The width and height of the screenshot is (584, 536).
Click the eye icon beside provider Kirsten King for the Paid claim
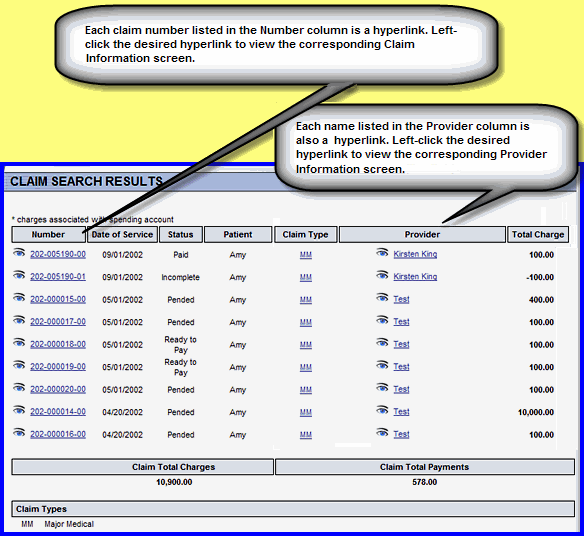click(382, 253)
